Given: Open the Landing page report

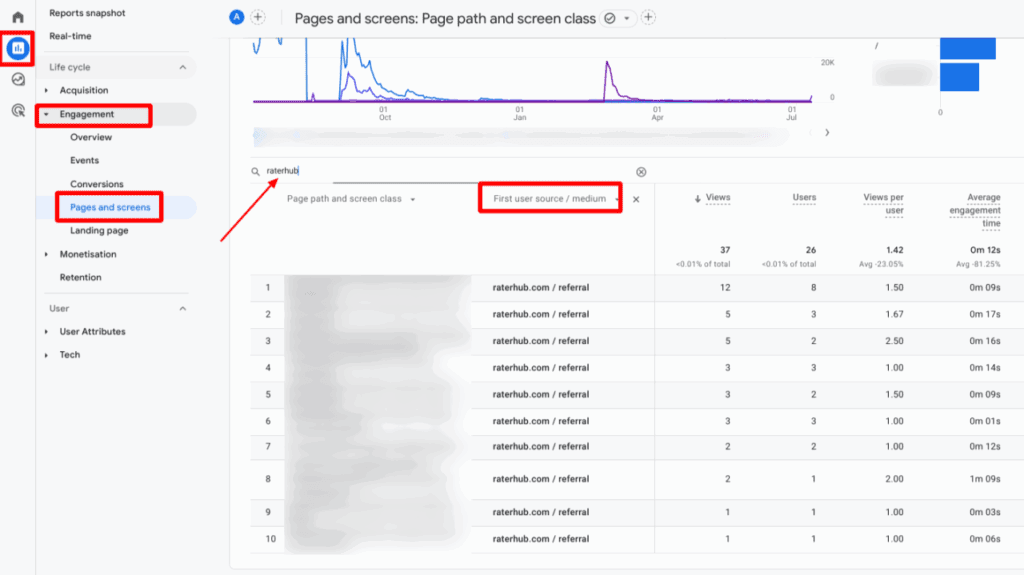Looking at the screenshot, I should (99, 231).
